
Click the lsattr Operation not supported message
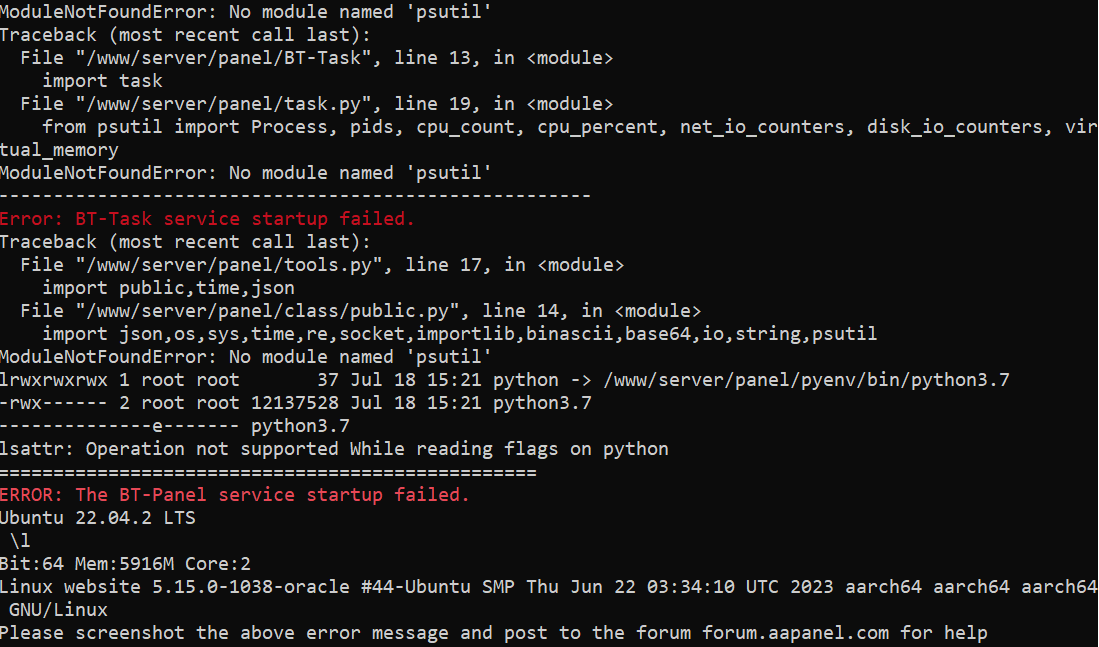(x=334, y=449)
